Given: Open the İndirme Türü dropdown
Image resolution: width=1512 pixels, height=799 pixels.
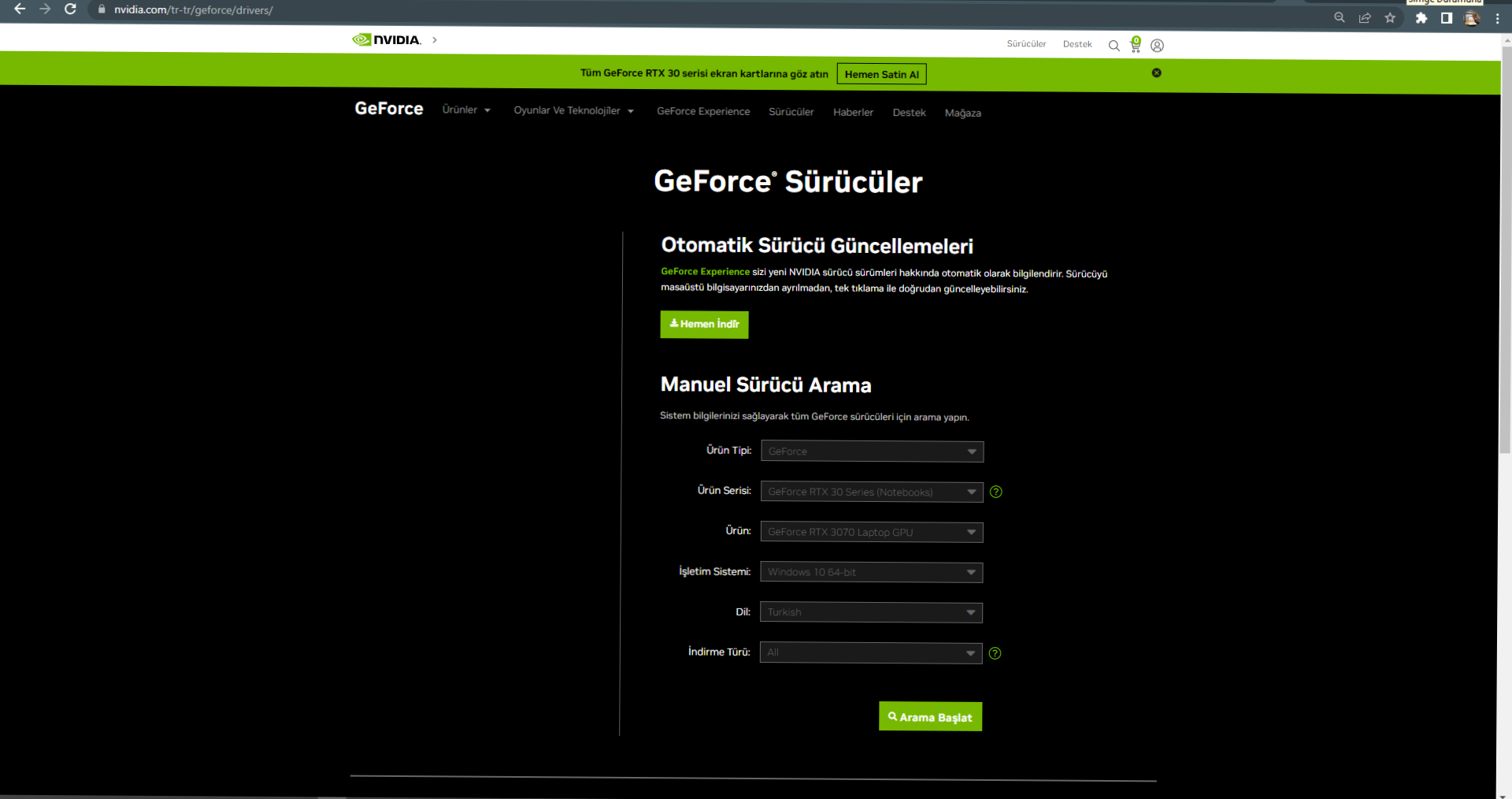Looking at the screenshot, I should [871, 652].
